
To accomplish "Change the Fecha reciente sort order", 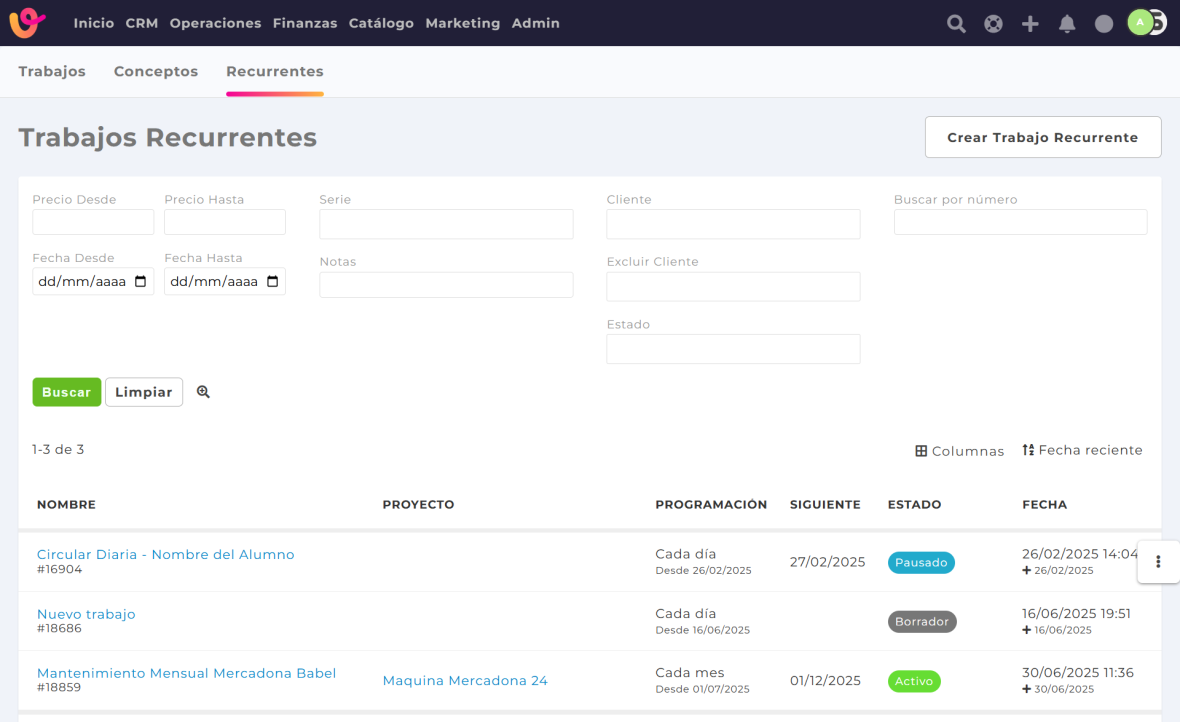I will (x=1082, y=450).
